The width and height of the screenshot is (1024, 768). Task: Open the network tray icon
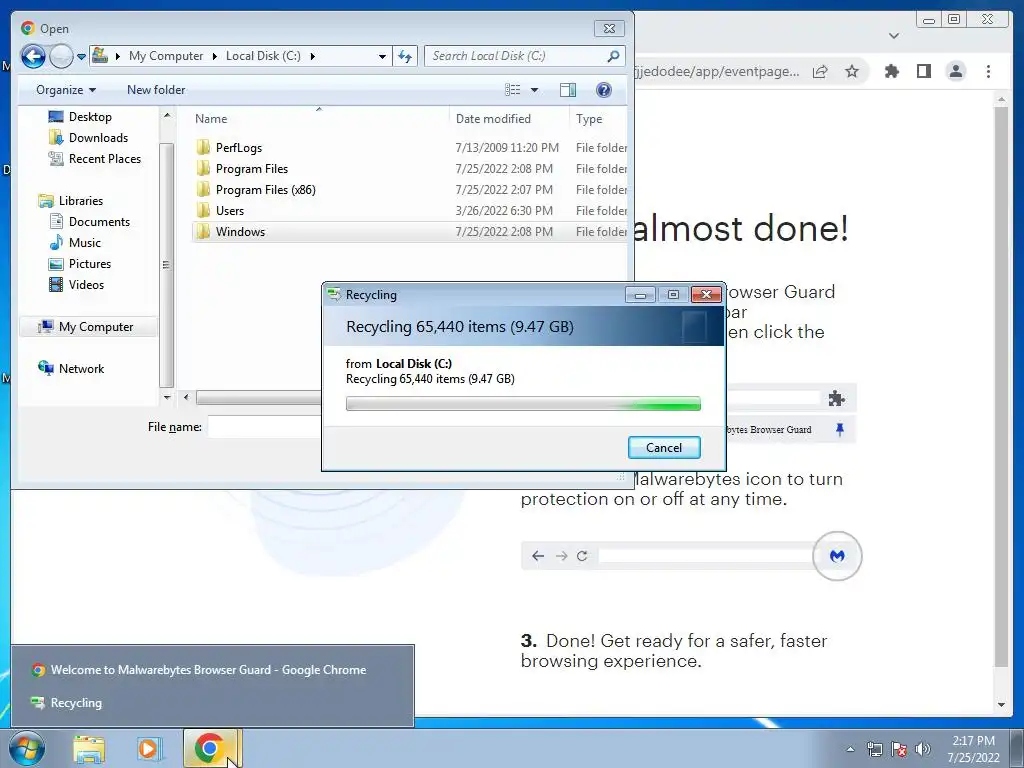pyautogui.click(x=874, y=749)
